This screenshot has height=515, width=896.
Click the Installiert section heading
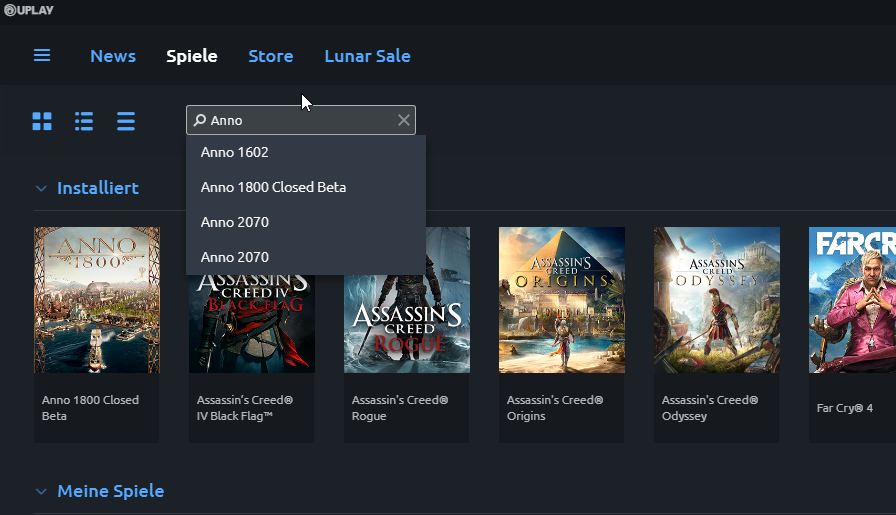98,188
